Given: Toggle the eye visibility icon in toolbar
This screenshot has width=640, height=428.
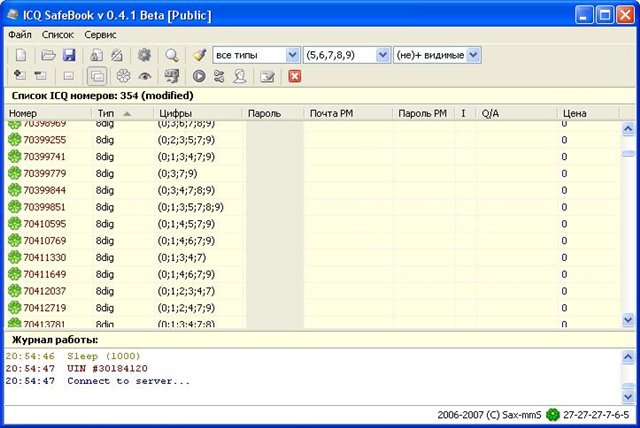Looking at the screenshot, I should (146, 76).
